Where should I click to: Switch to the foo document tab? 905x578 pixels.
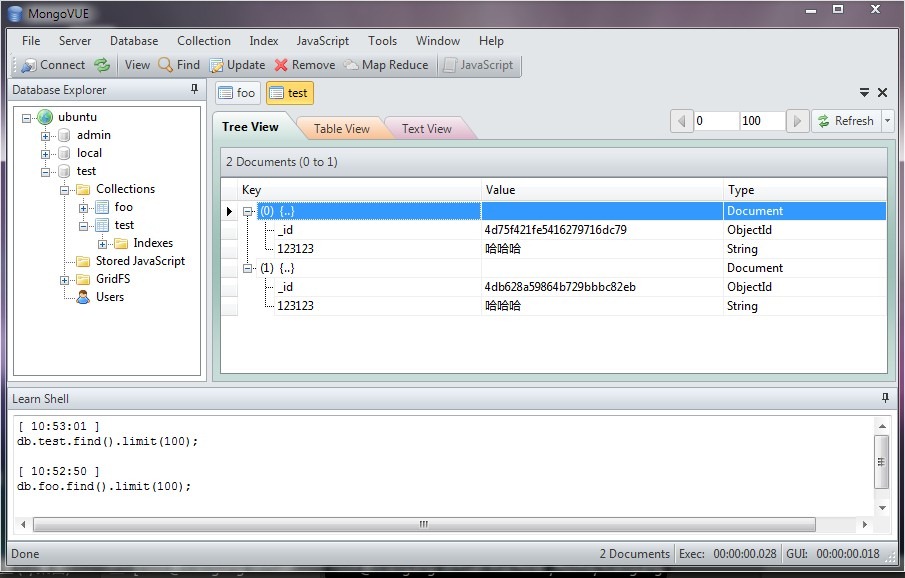(x=238, y=93)
